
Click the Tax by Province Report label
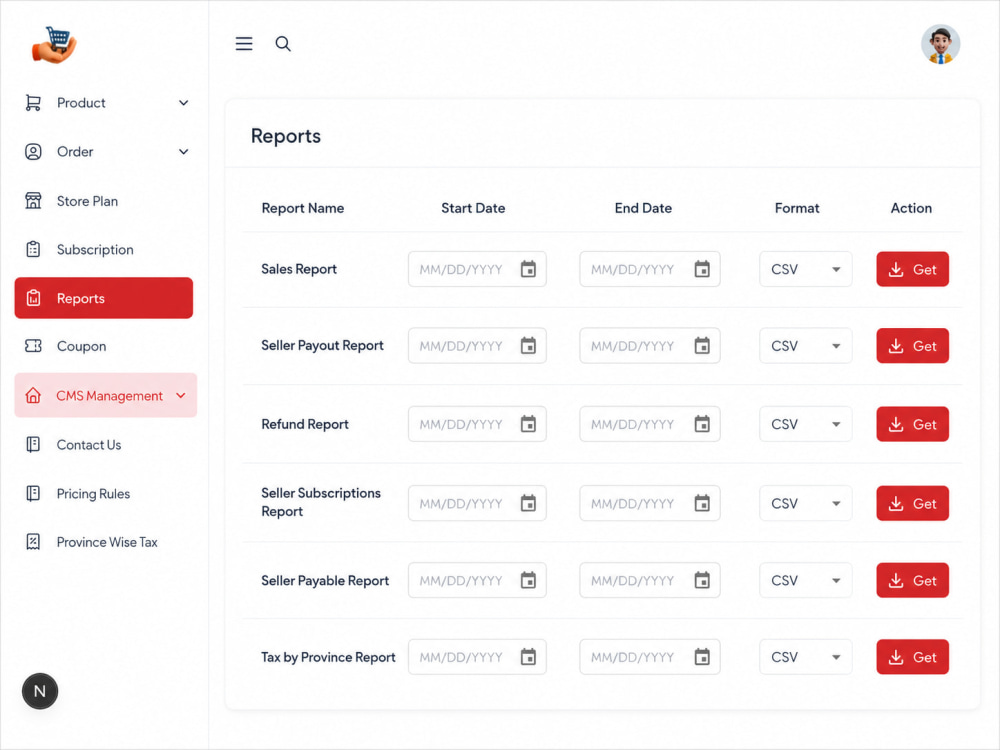click(x=328, y=657)
